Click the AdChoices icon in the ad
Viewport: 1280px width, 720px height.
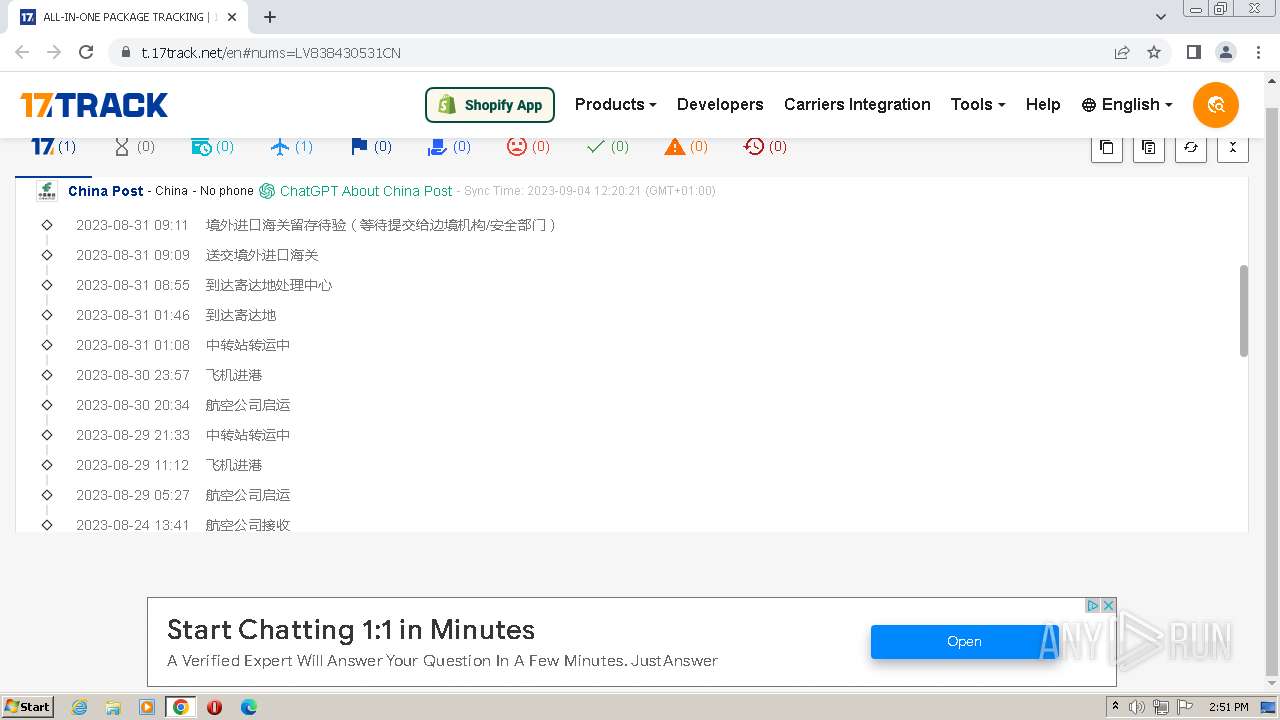(x=1093, y=606)
